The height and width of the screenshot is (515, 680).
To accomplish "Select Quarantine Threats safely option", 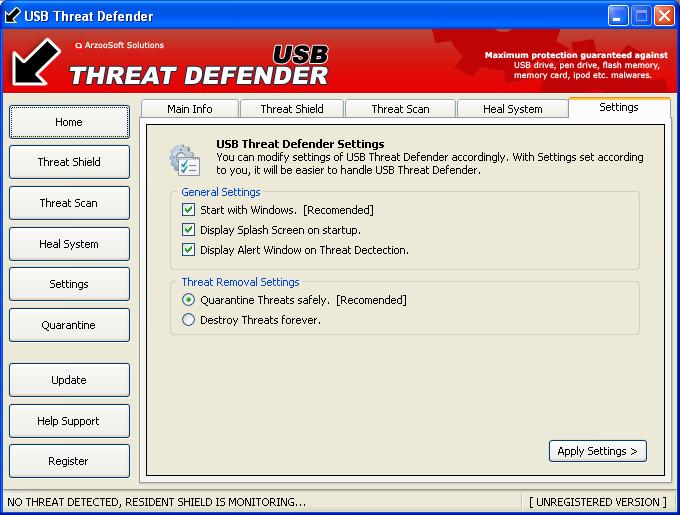I will (188, 300).
